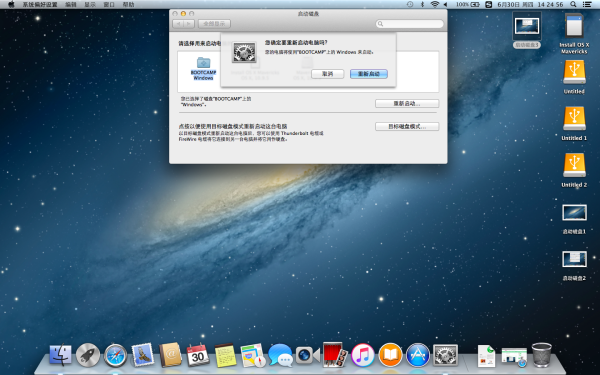Click the Time Machine menu bar icon
The image size is (600, 375).
pyautogui.click(x=410, y=5)
